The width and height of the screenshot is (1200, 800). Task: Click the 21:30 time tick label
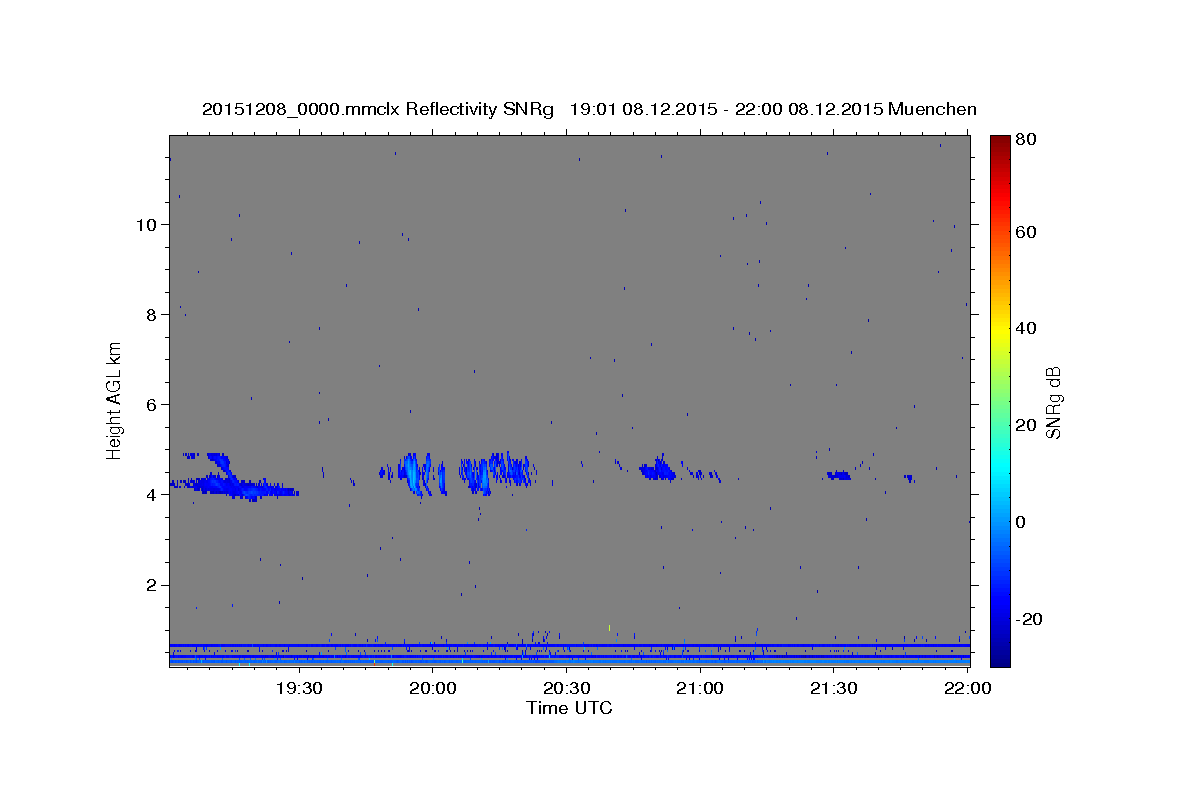click(834, 688)
